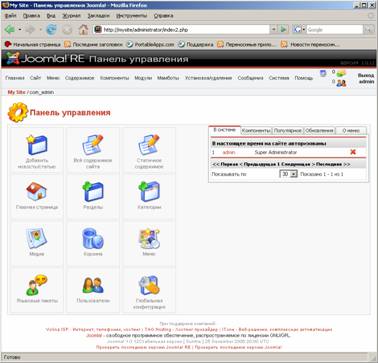
Task: Open the Закладки menu
Action: (x=98, y=16)
